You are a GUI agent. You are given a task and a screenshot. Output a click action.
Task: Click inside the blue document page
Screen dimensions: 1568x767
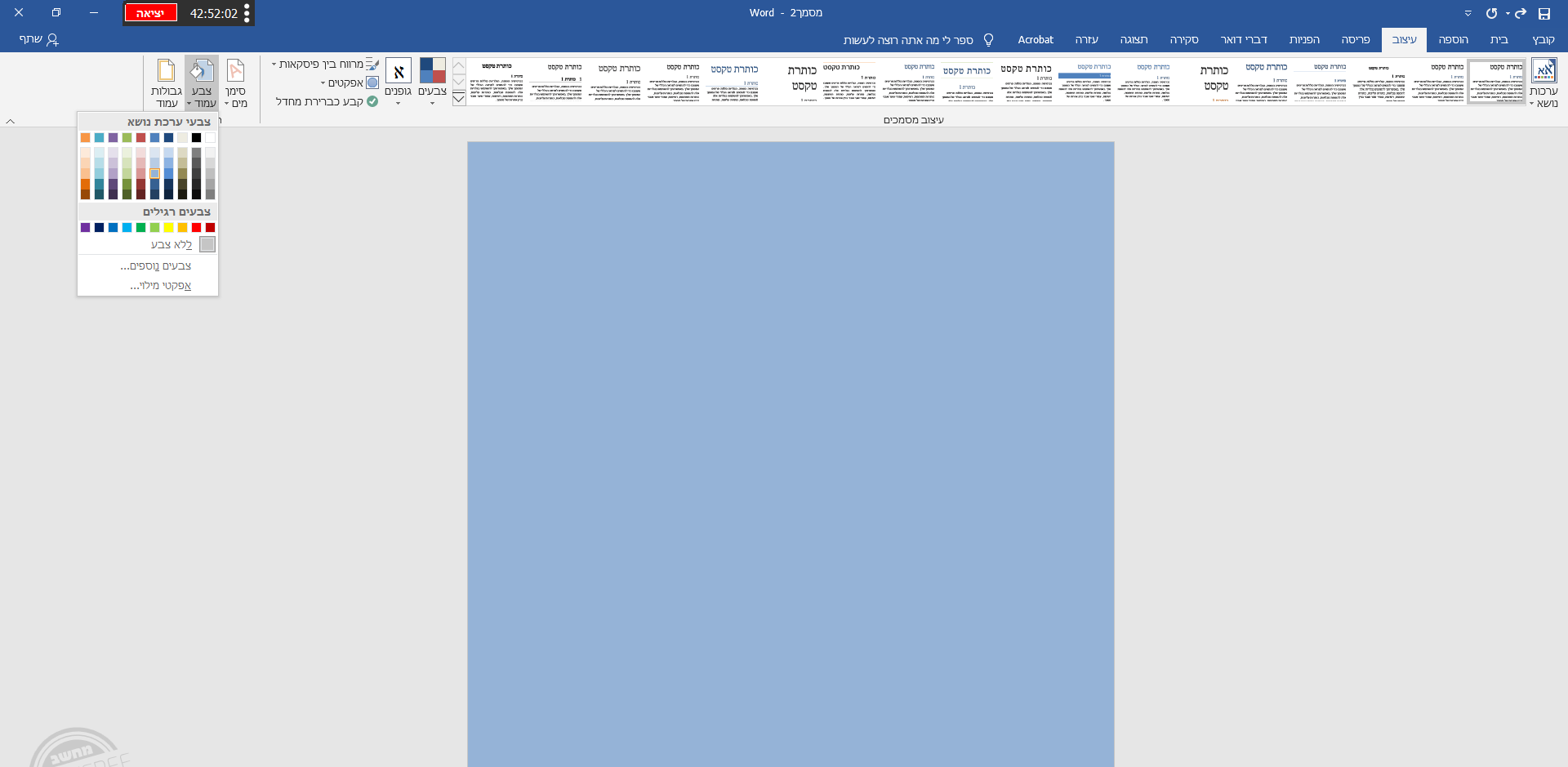click(791, 454)
